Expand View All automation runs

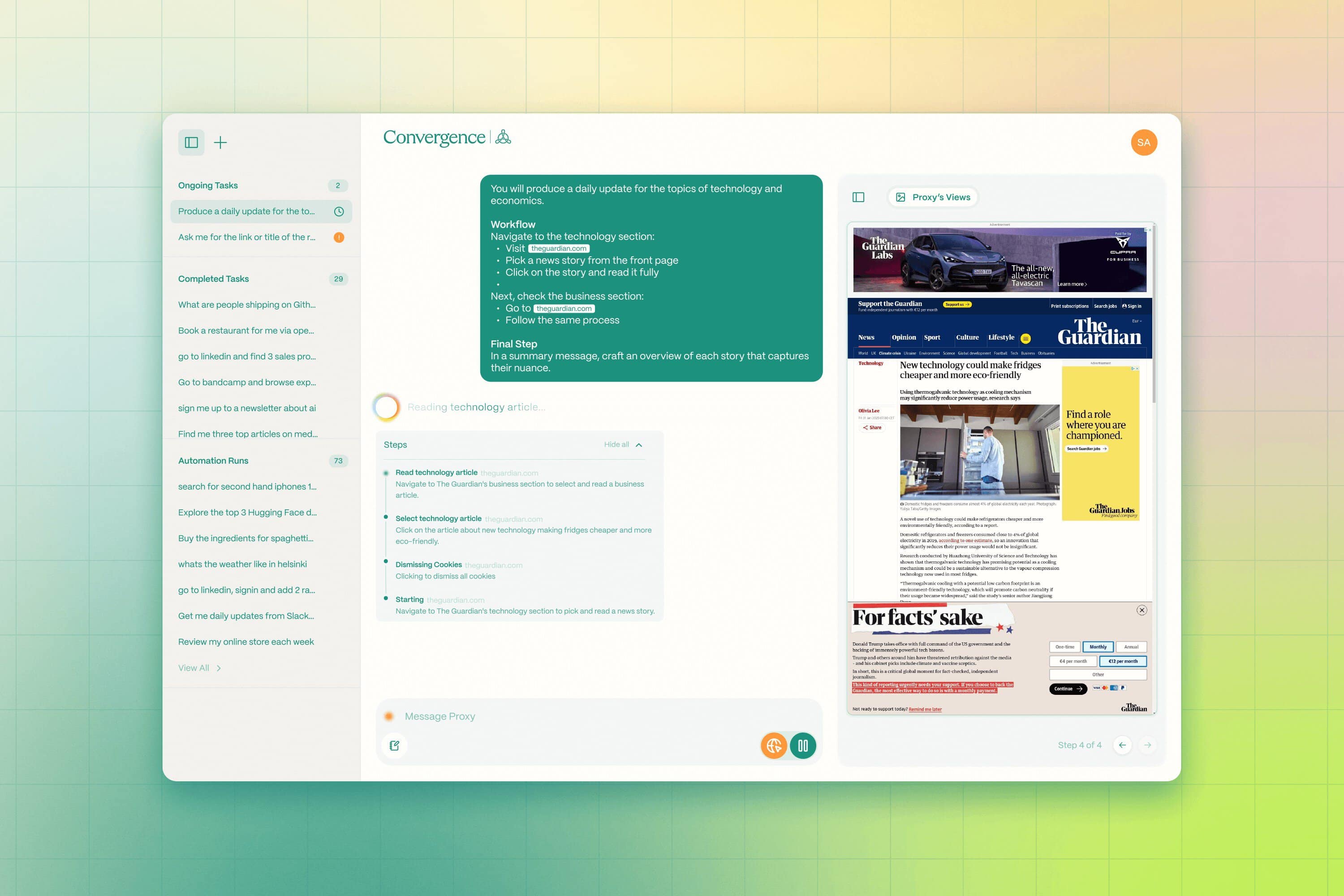coord(199,668)
